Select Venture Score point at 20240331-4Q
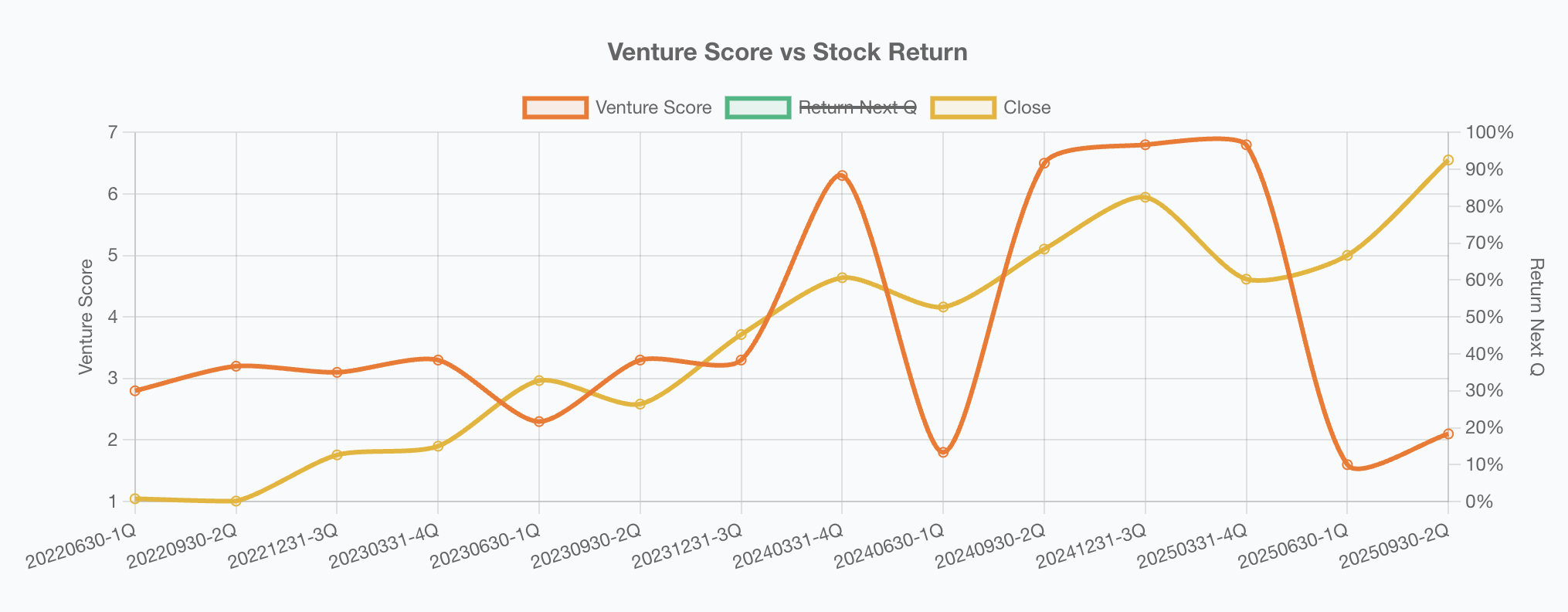This screenshot has width=1568, height=612. 842,175
